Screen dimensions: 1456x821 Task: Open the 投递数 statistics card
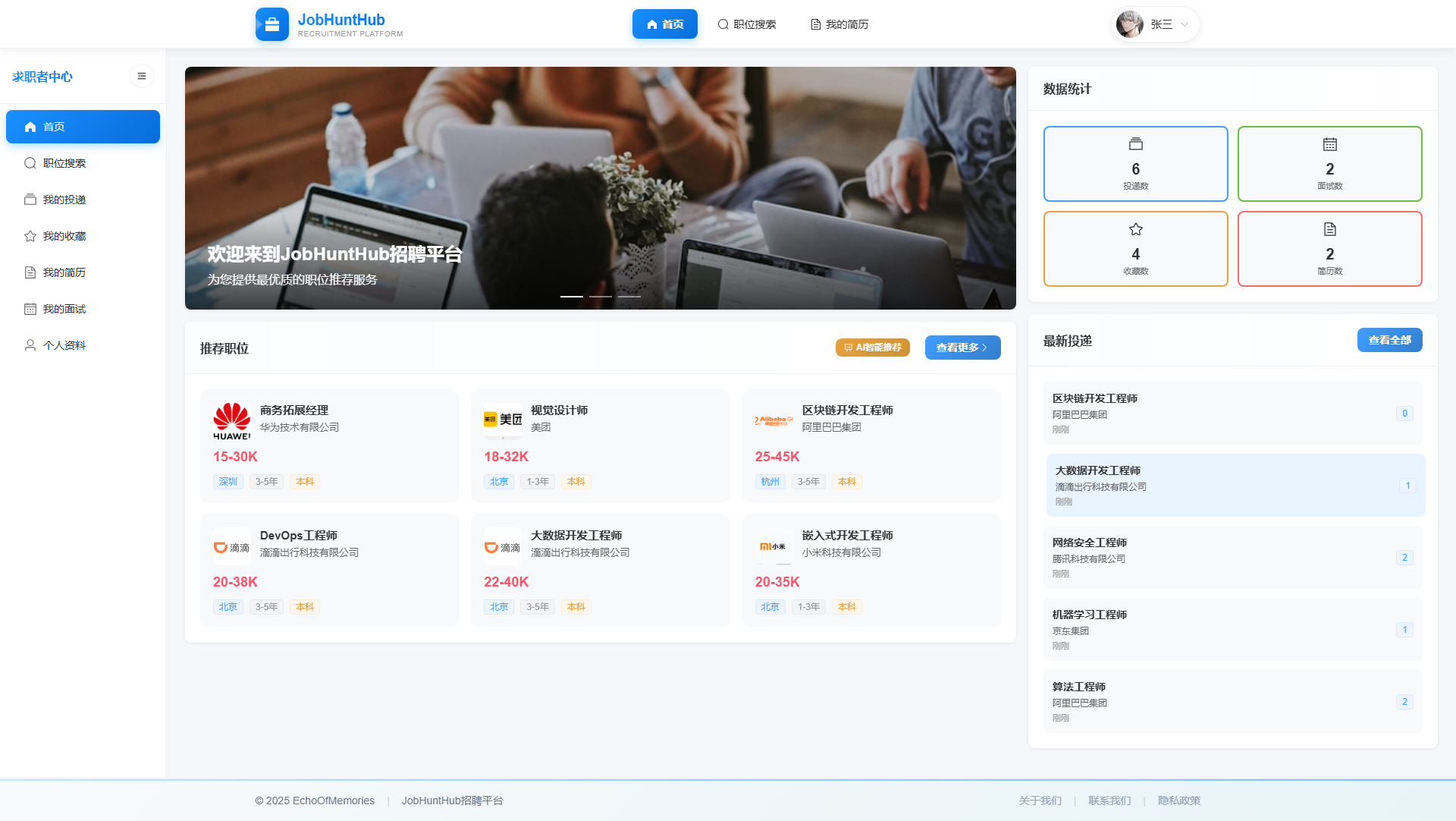pyautogui.click(x=1135, y=164)
